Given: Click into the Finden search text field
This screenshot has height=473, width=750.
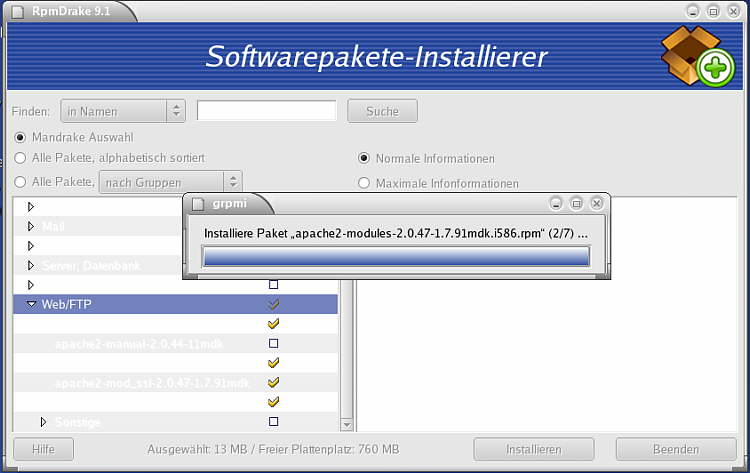Looking at the screenshot, I should [266, 111].
